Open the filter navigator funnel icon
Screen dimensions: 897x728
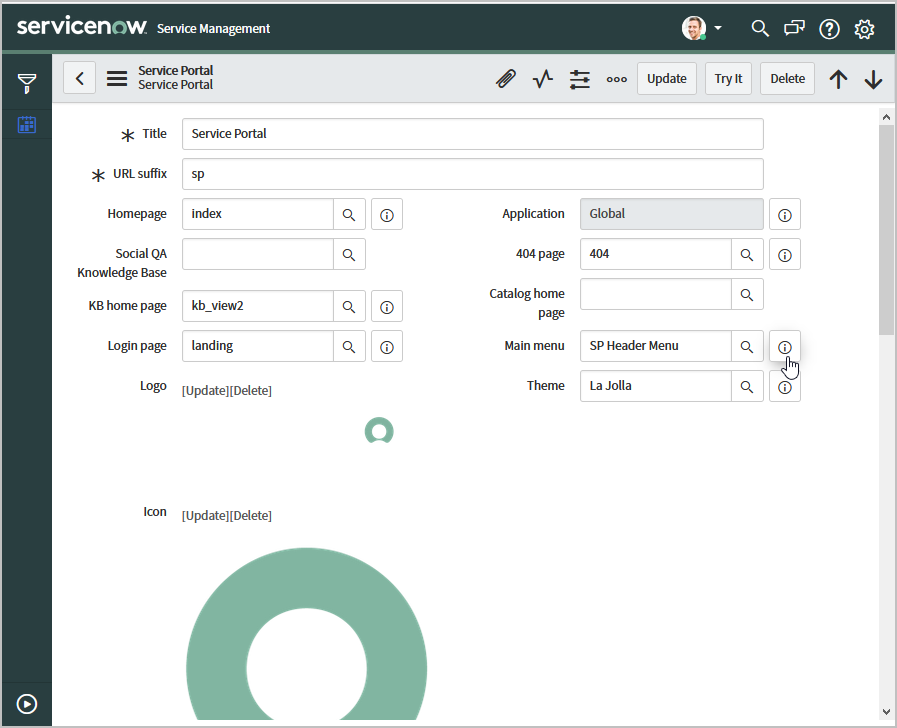click(x=27, y=83)
